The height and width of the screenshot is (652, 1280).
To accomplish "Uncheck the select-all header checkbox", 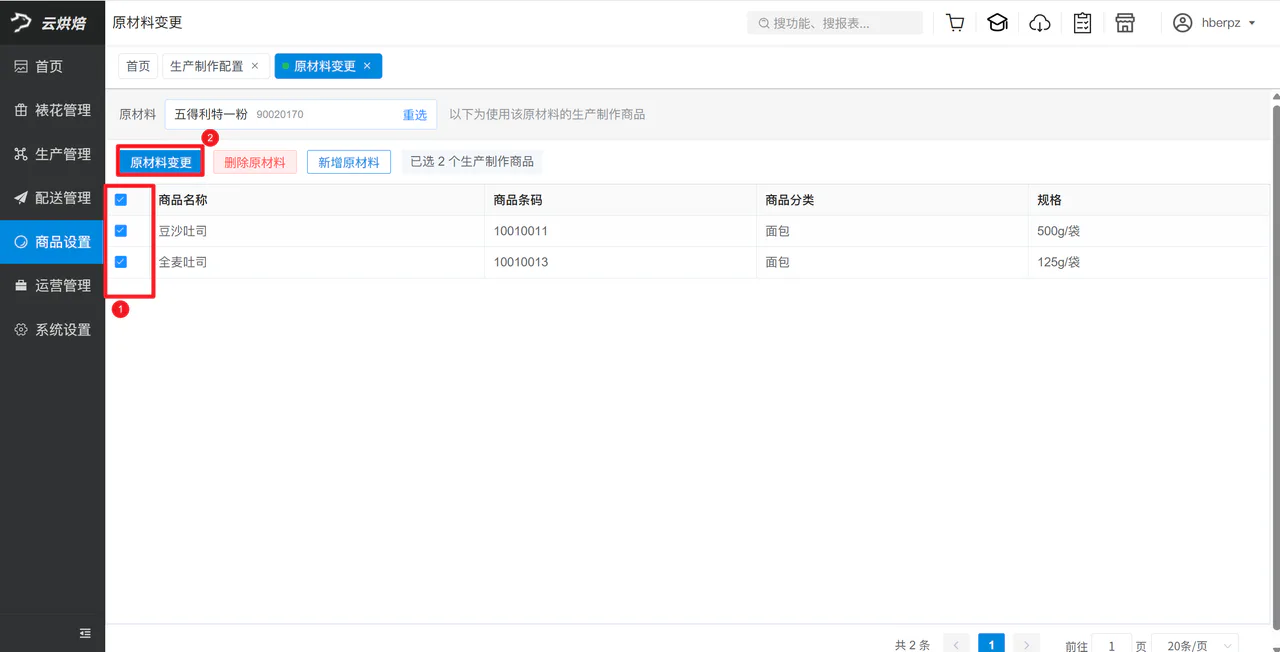I will (121, 200).
